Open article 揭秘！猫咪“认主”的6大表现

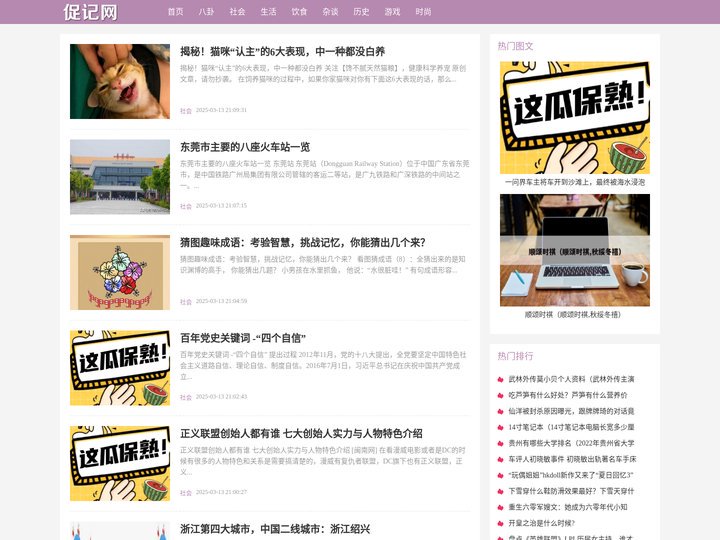pos(282,51)
